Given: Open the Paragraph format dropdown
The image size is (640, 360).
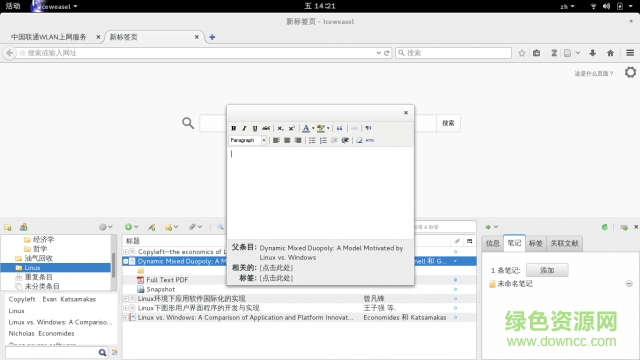Looking at the screenshot, I should click(x=248, y=140).
